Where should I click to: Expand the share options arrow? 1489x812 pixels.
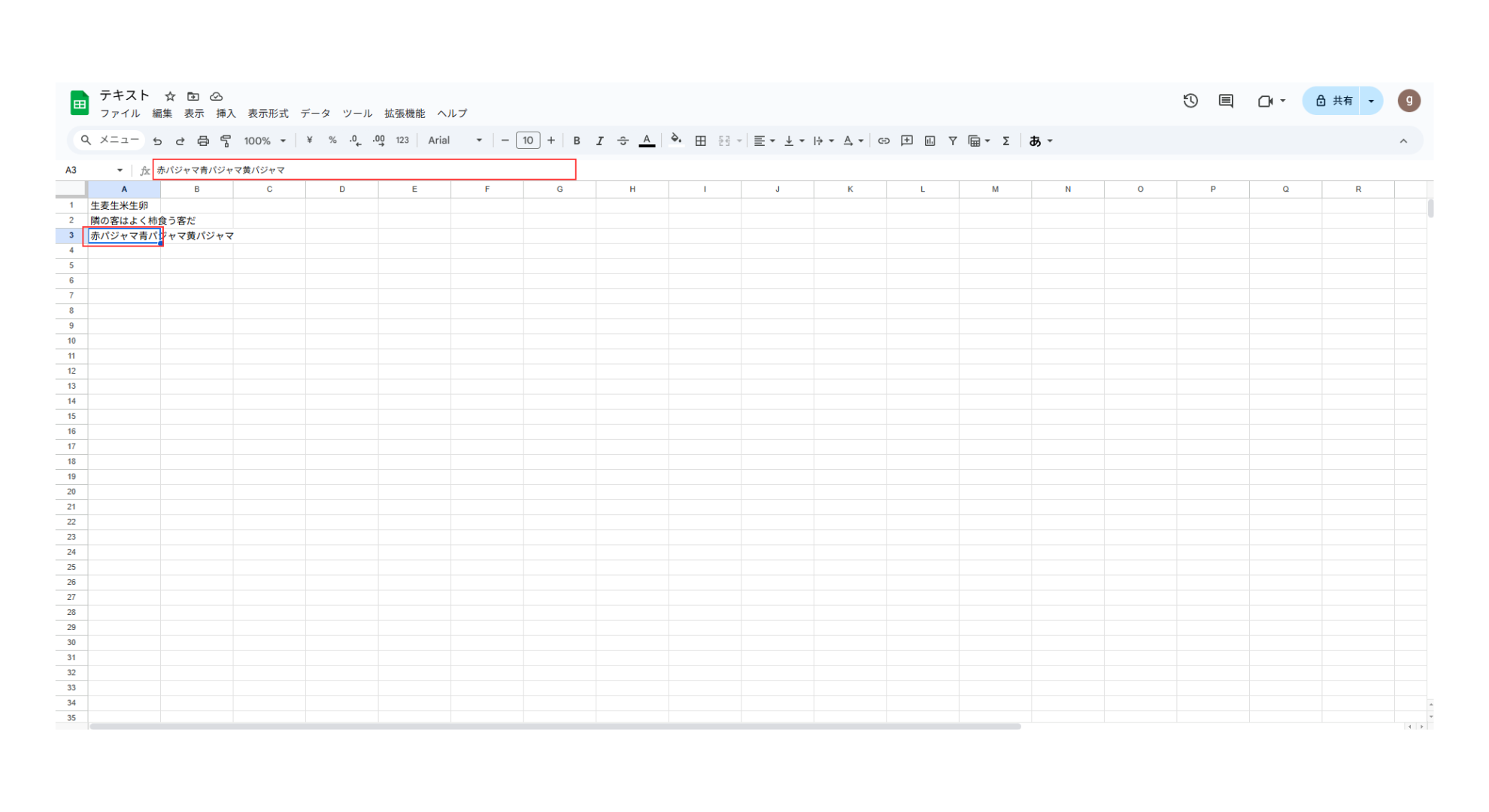pos(1372,101)
